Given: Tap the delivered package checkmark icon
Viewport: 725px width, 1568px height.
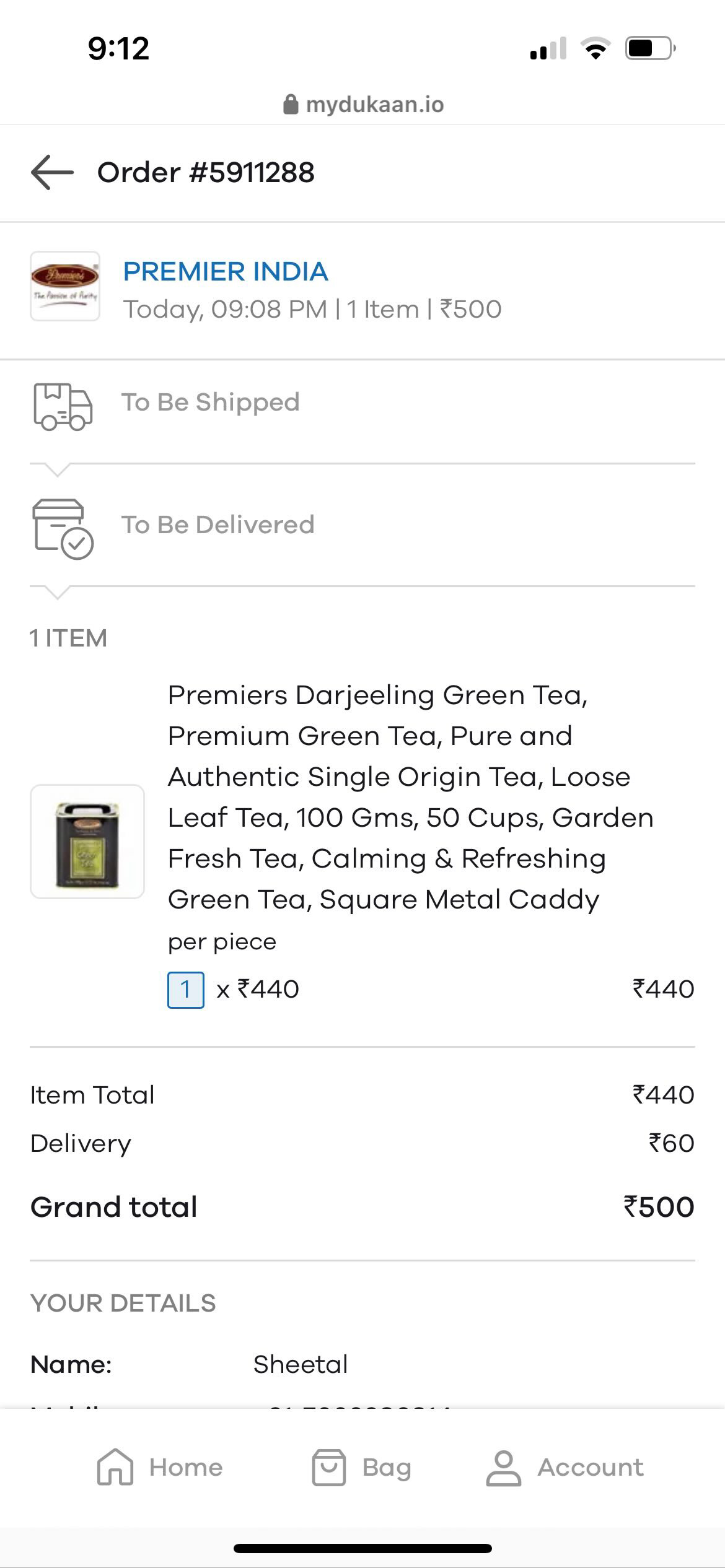Looking at the screenshot, I should click(x=63, y=529).
